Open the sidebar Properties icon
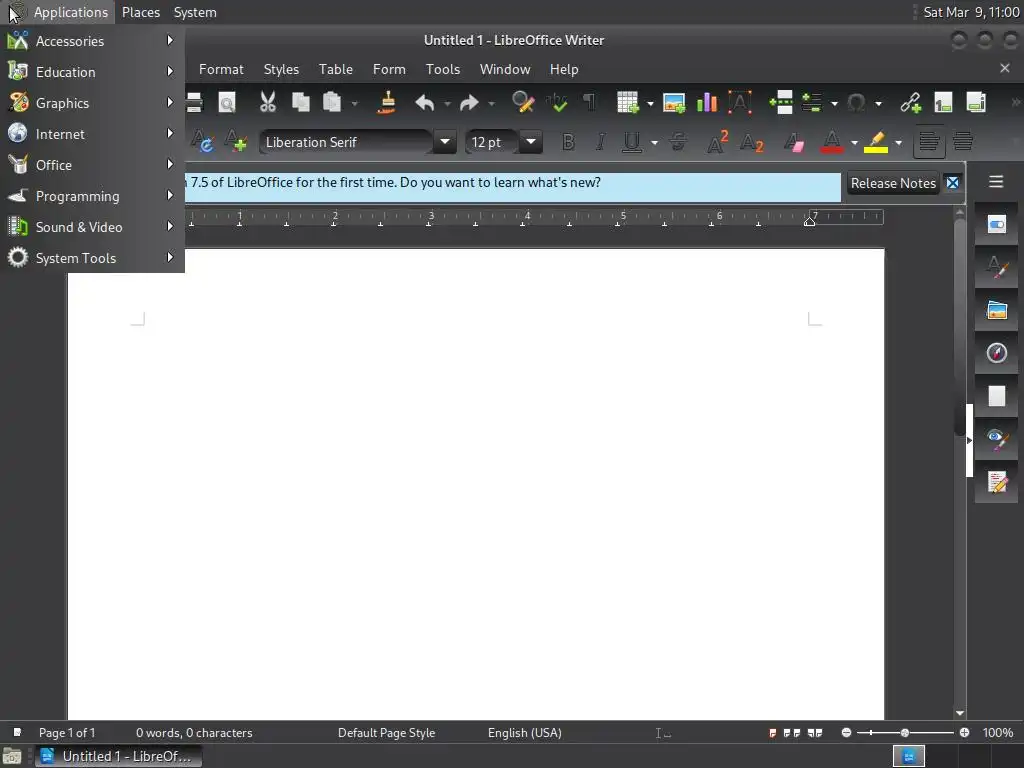 point(996,224)
